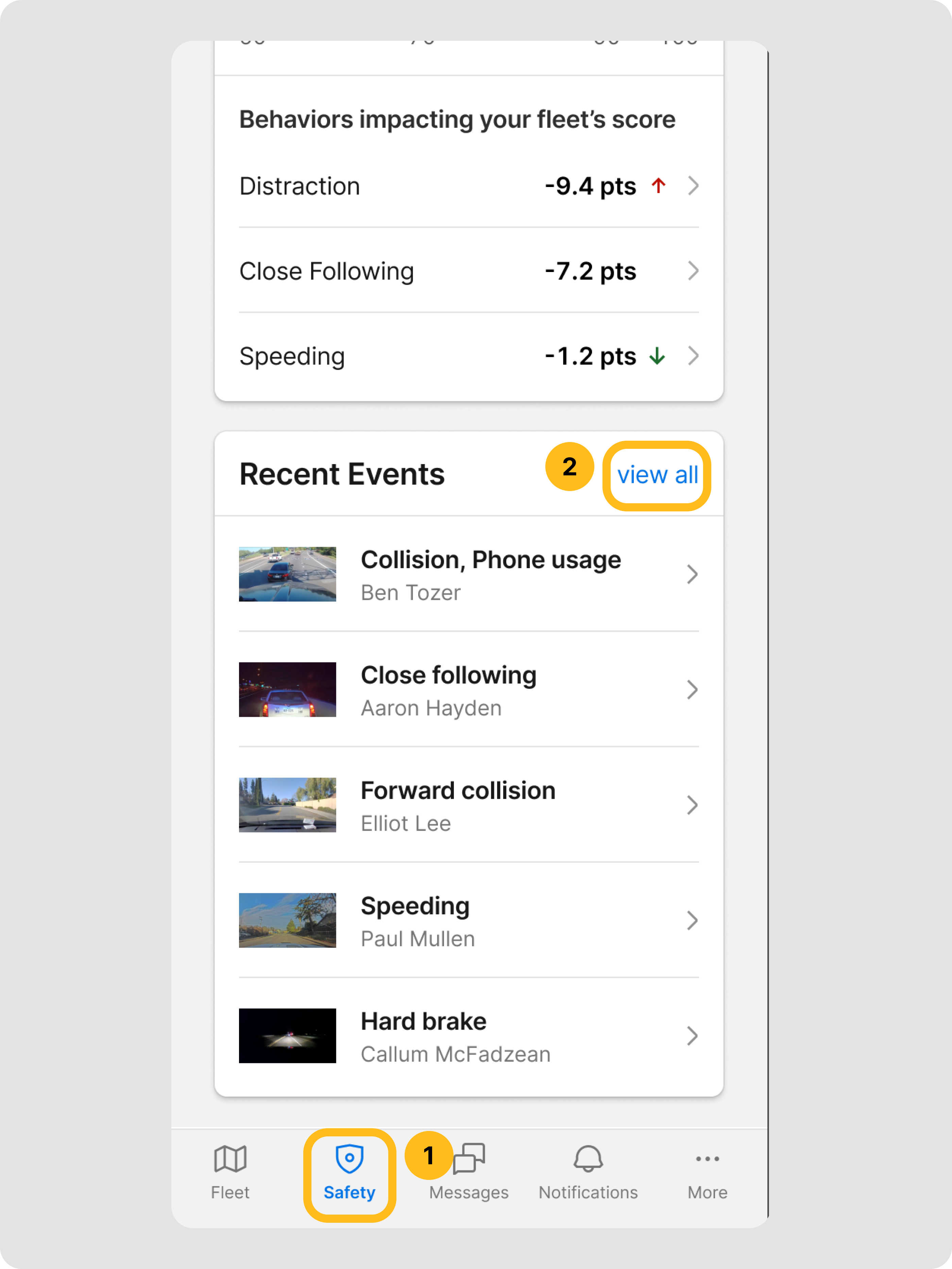Expand the Distraction row chevron
Viewport: 952px width, 1269px height.
[x=693, y=186]
